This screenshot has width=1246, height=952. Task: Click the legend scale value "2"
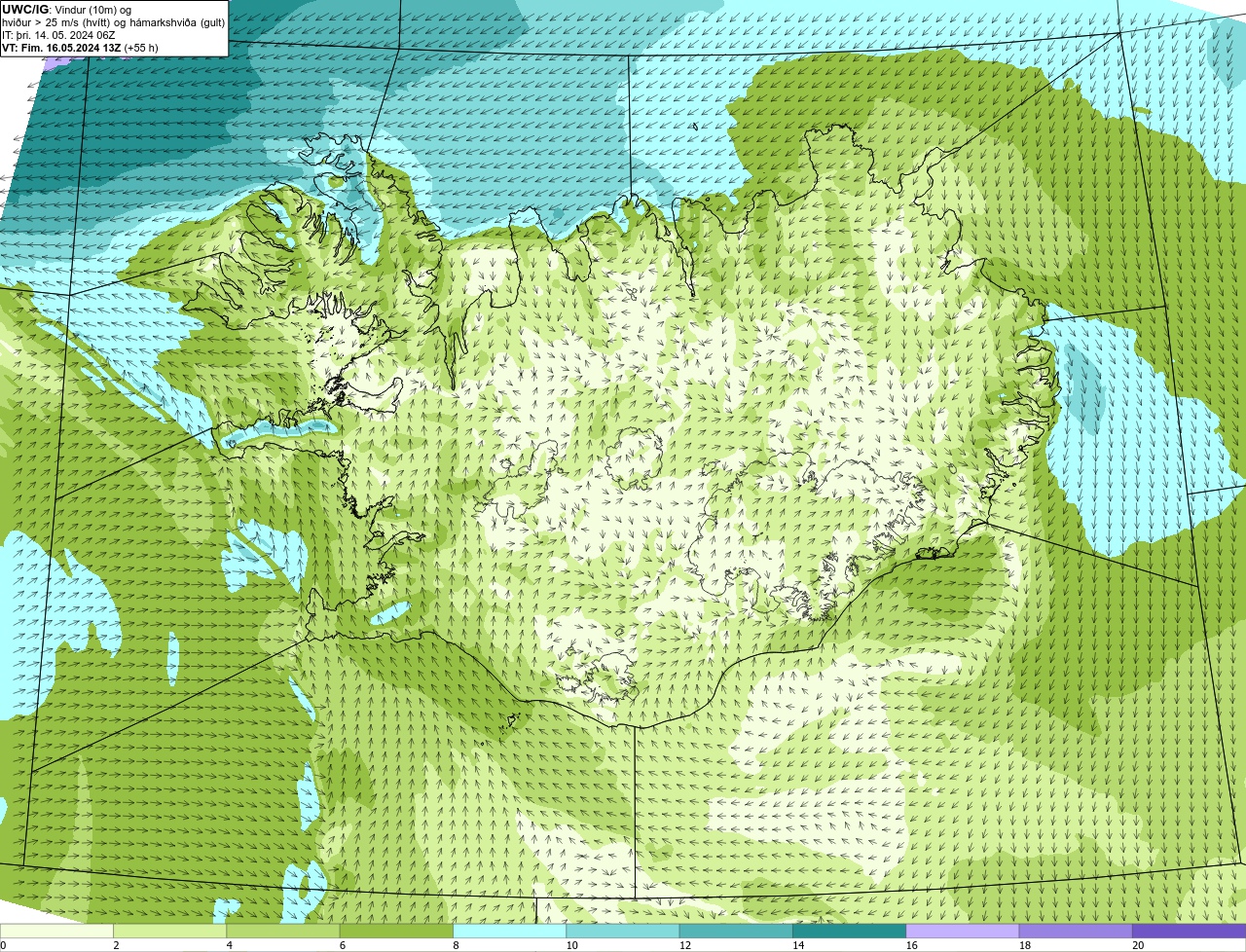click(x=116, y=945)
